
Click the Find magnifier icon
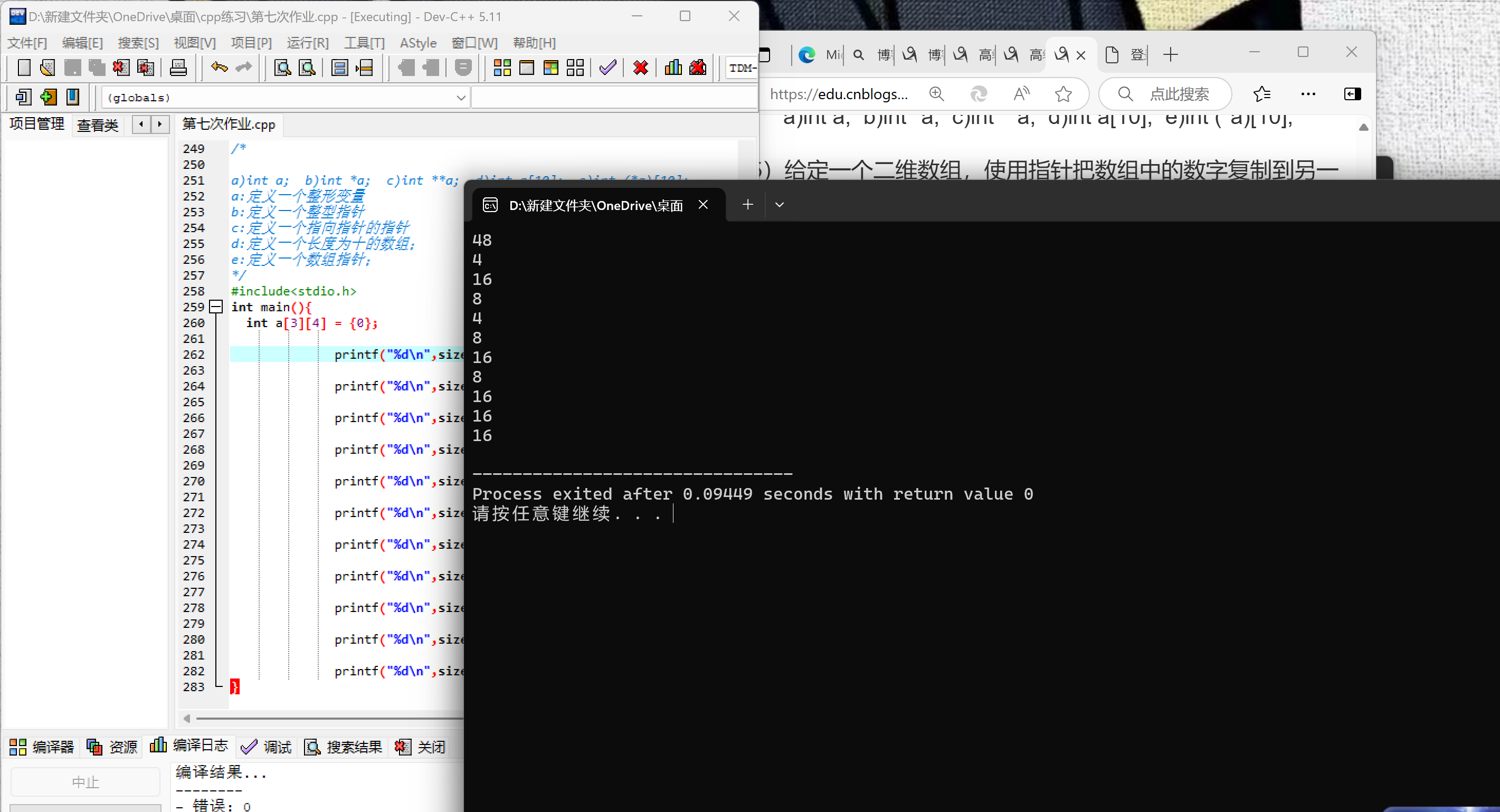(x=282, y=68)
